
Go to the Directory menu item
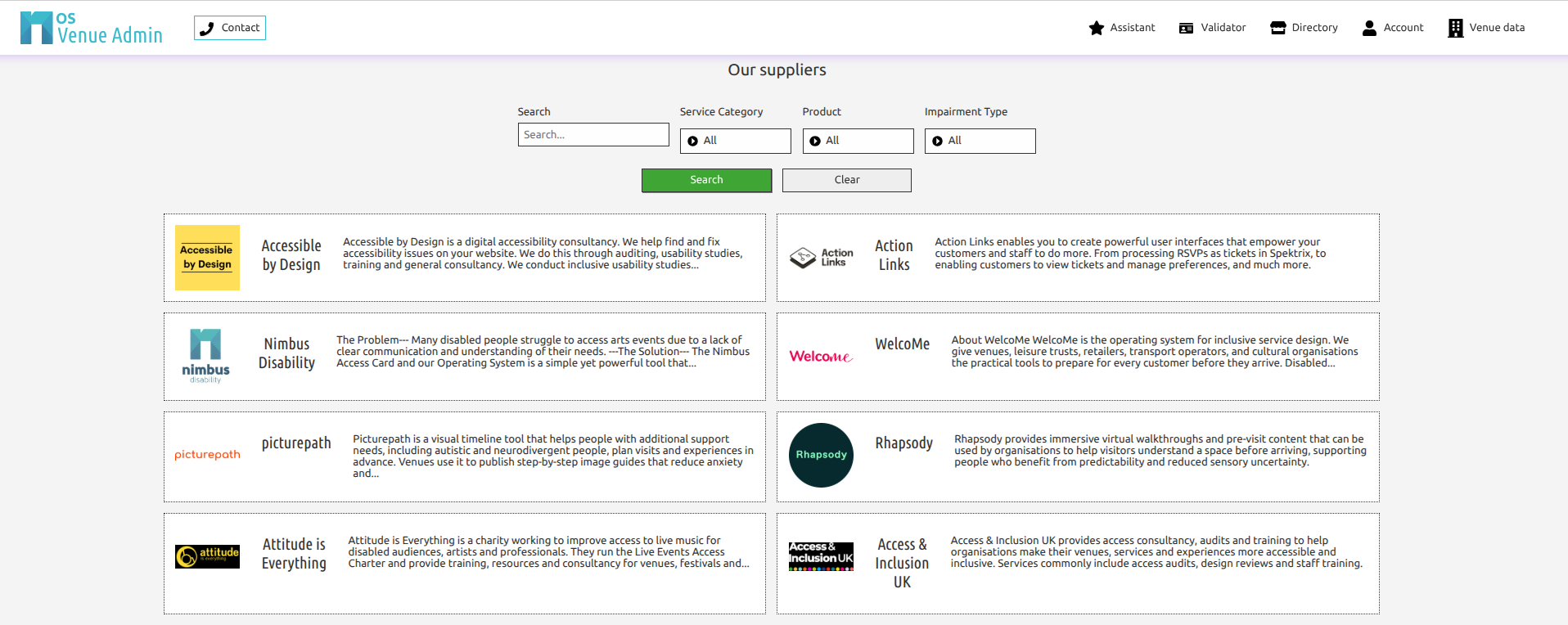(x=1304, y=28)
